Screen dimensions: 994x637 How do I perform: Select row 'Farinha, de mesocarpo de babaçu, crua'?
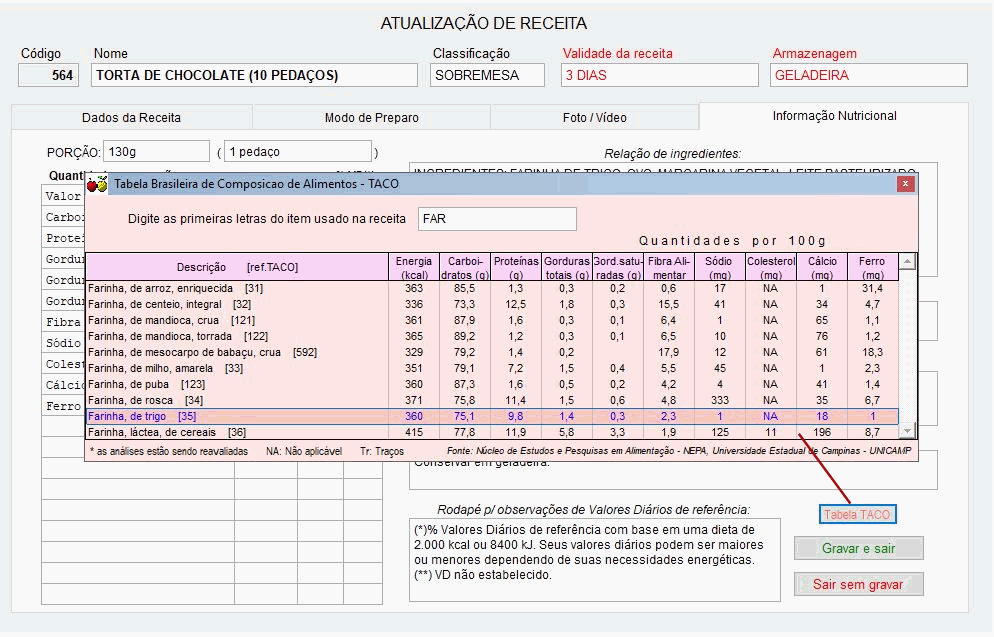492,352
